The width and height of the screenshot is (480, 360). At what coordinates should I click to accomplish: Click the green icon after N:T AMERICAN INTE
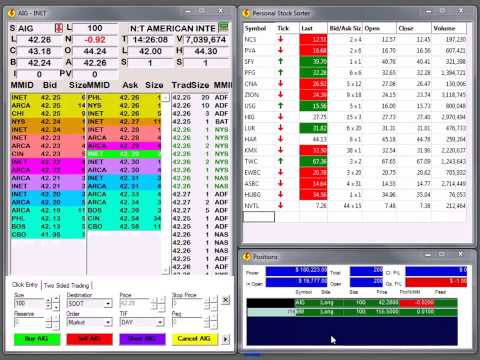(x=223, y=27)
